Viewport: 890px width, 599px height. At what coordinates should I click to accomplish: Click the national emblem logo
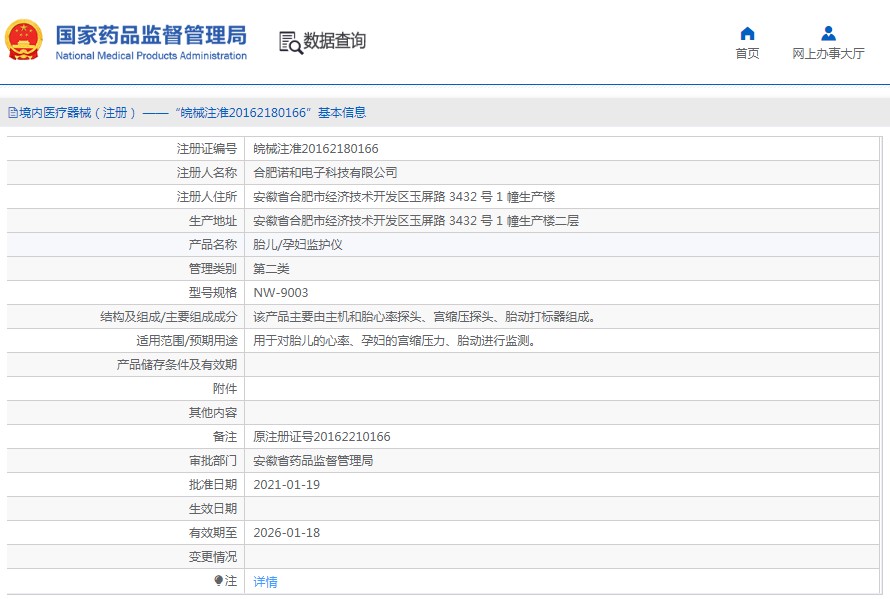24,41
